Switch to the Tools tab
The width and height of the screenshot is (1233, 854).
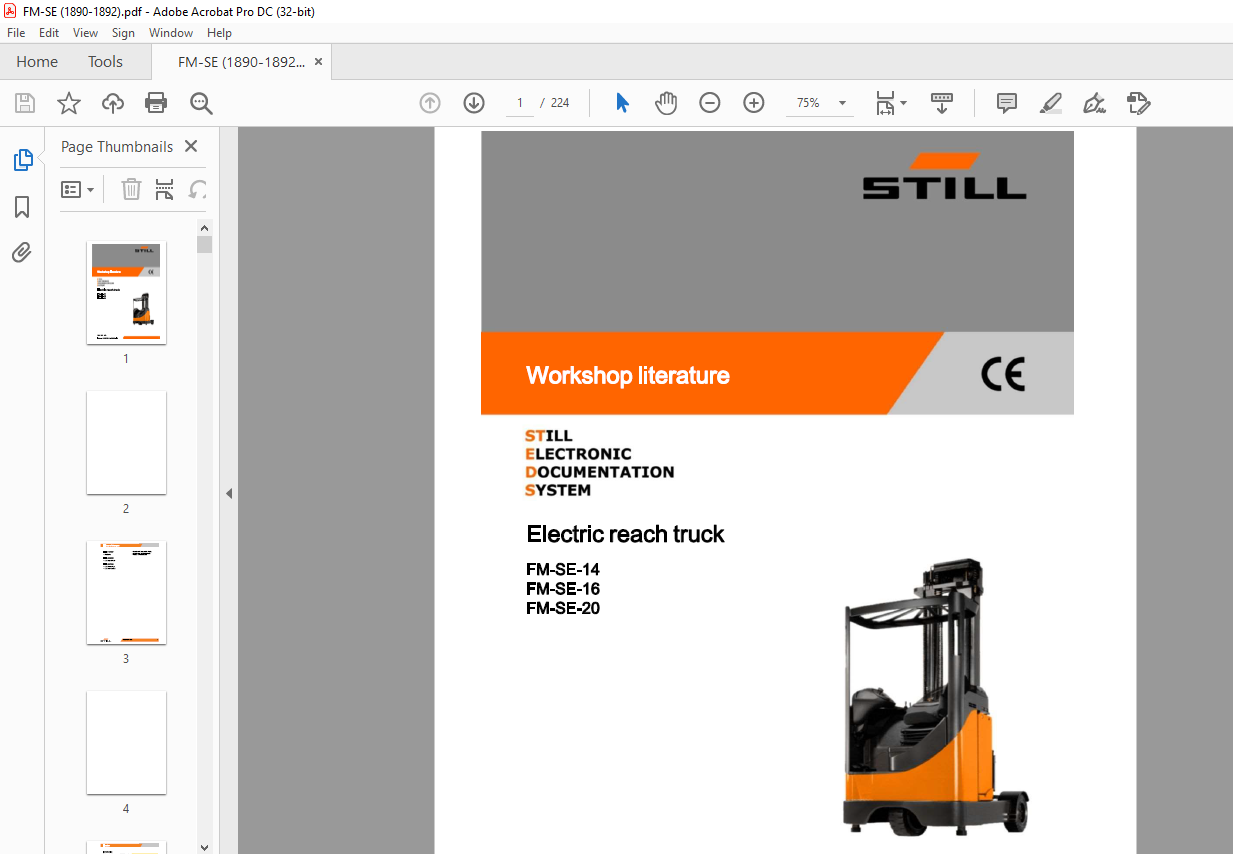point(105,62)
